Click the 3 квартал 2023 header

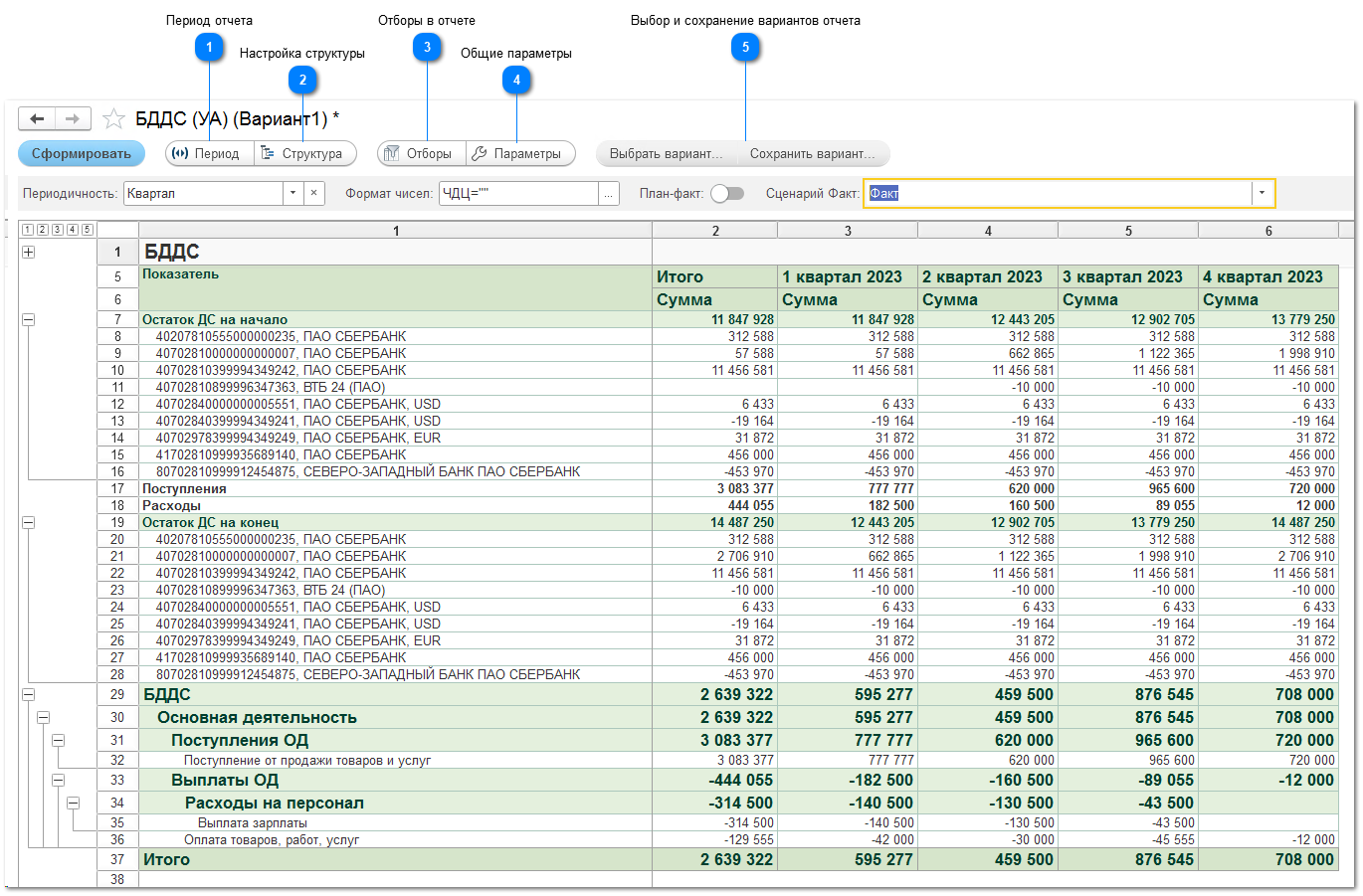coord(1128,276)
